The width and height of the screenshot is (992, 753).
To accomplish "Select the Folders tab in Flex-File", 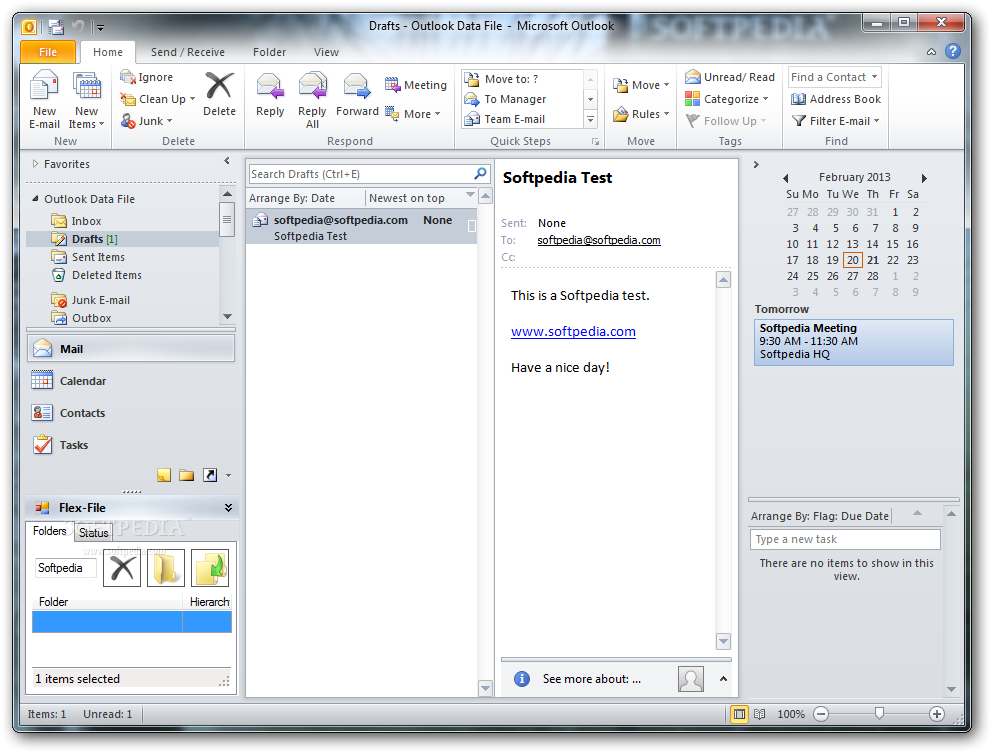I will coord(49,531).
